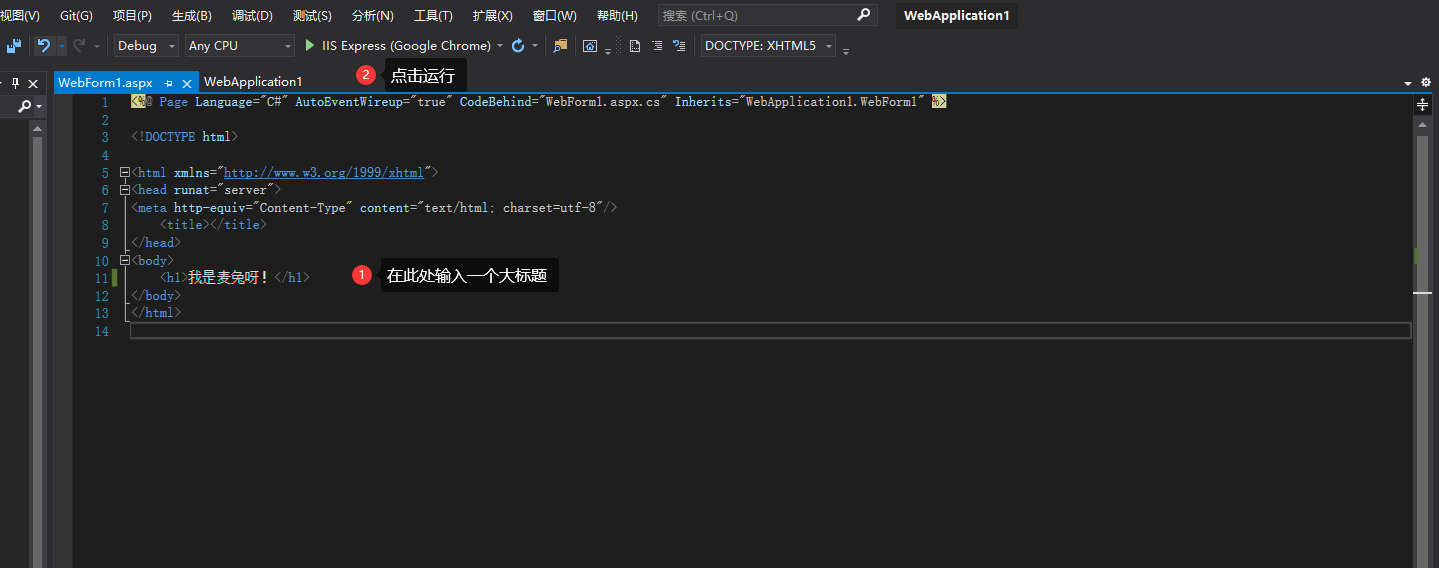Click the green Start play icon
This screenshot has width=1439, height=568.
pos(310,46)
